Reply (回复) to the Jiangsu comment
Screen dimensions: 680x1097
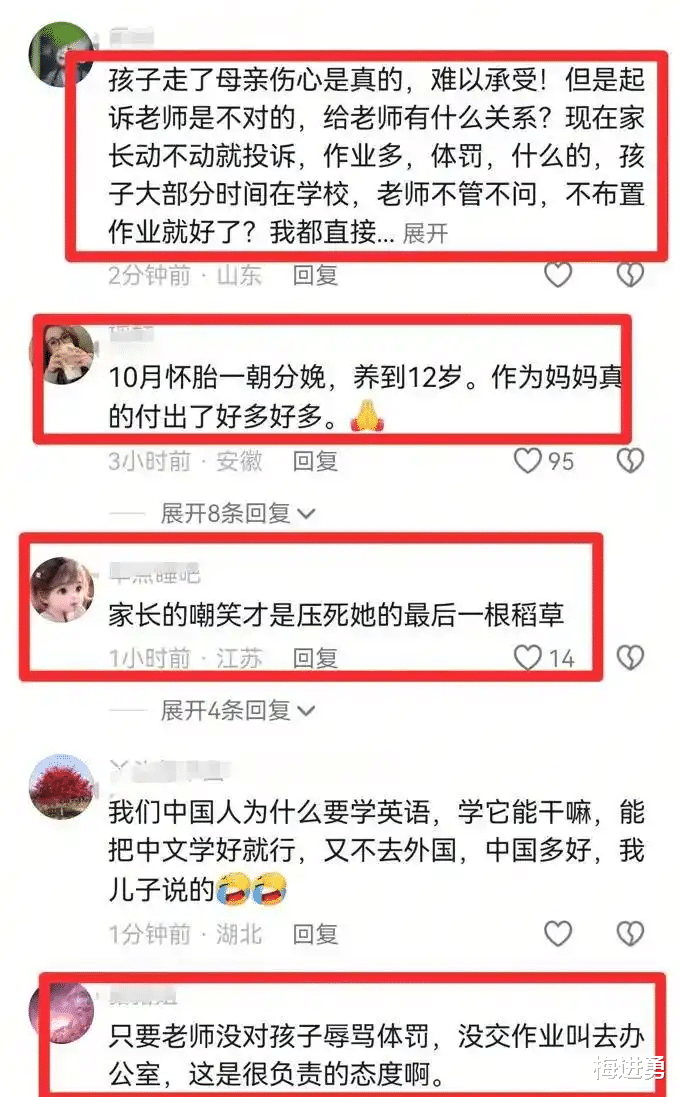coord(315,658)
